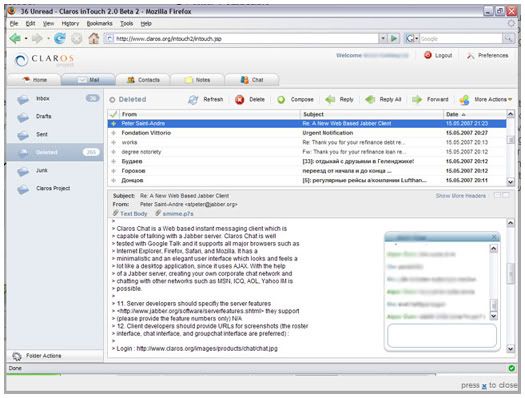Open the Sent folder
The image size is (525, 398).
point(42,135)
